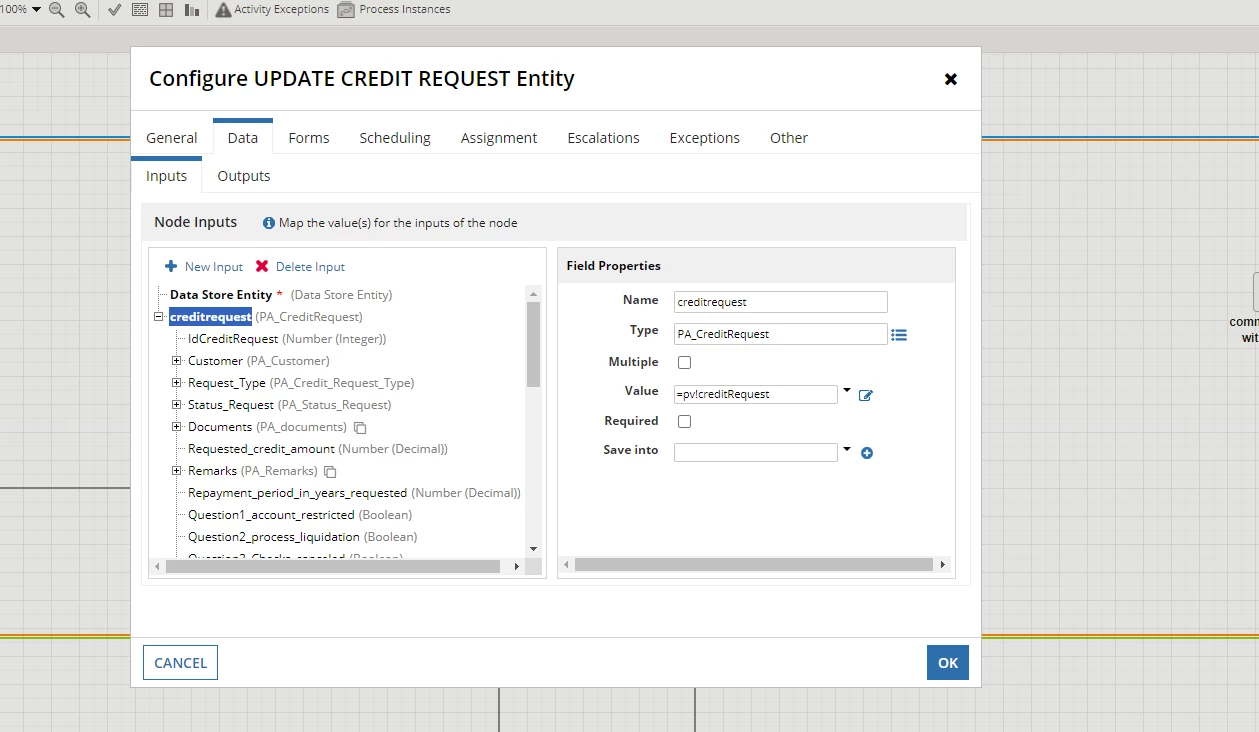Open the data type list icon

[899, 335]
